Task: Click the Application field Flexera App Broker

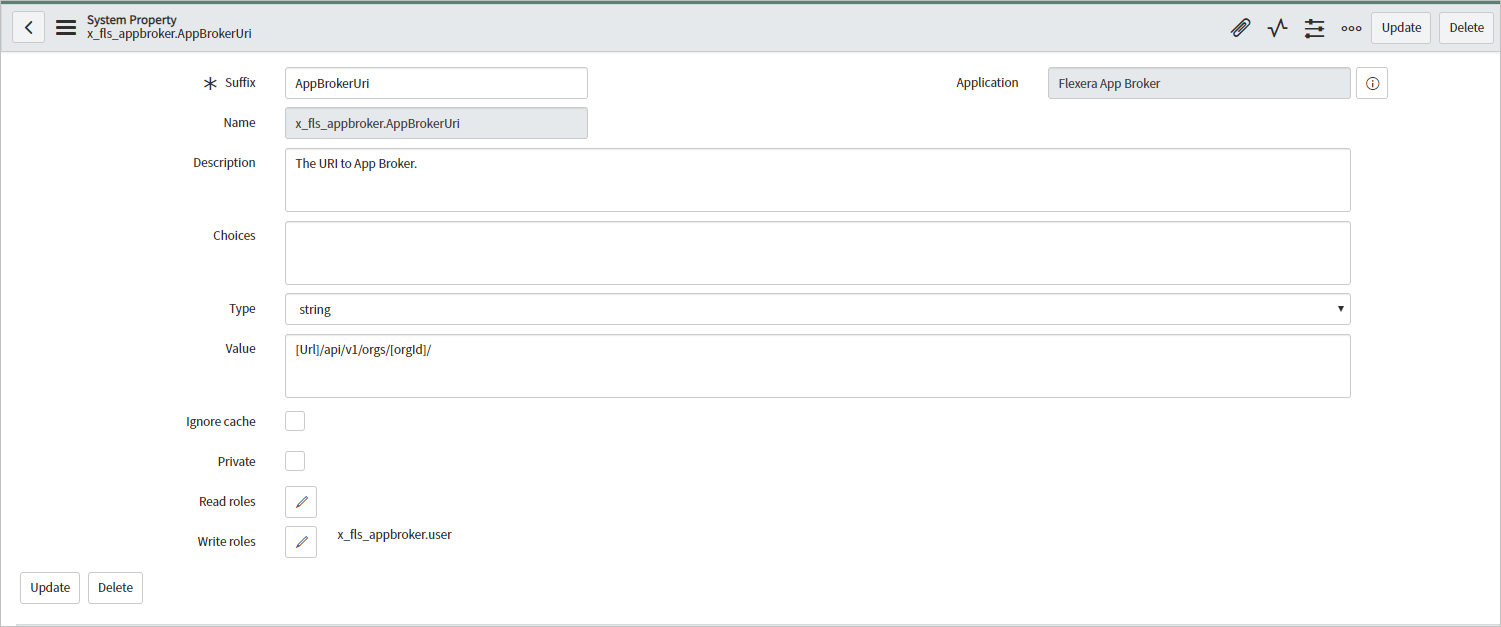Action: [1199, 83]
